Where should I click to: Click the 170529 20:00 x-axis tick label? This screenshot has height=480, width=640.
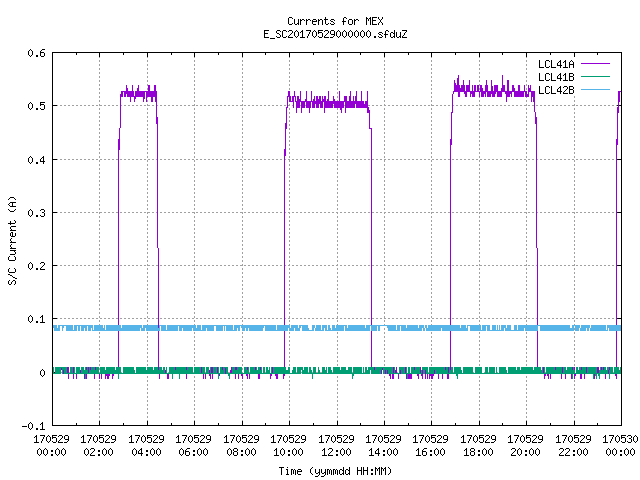pos(525,445)
